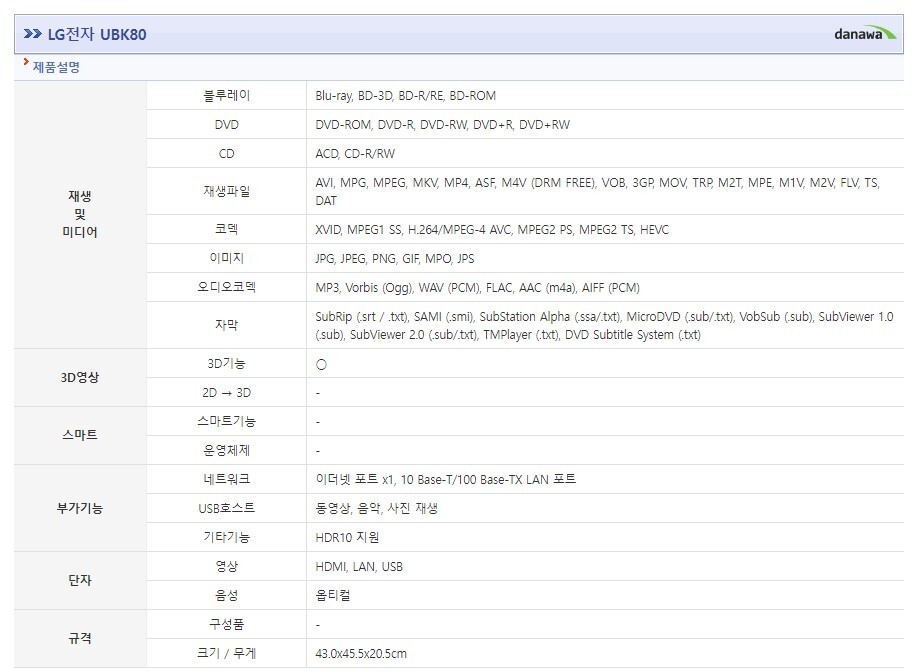
Task: Click the 2D → 3D label
Action: [227, 393]
